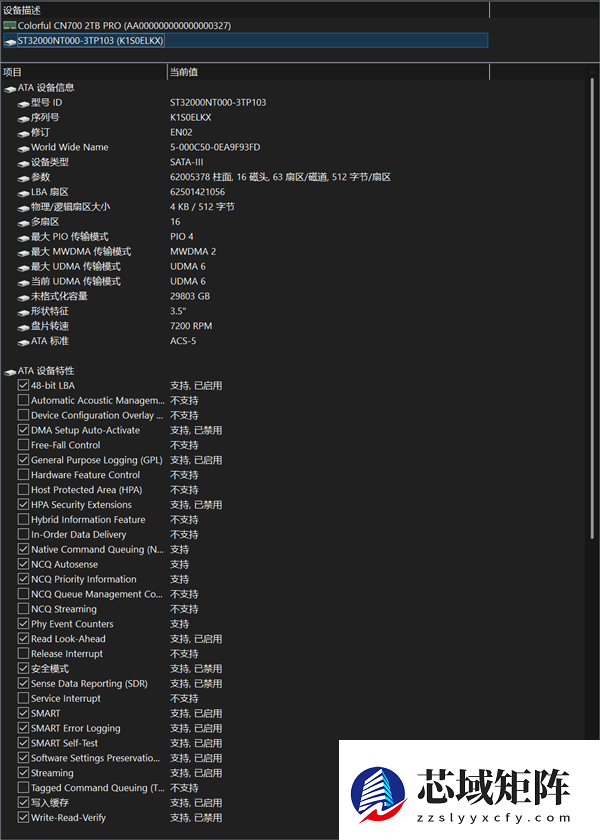Click the vertical scrollbar of the details list

point(592,308)
